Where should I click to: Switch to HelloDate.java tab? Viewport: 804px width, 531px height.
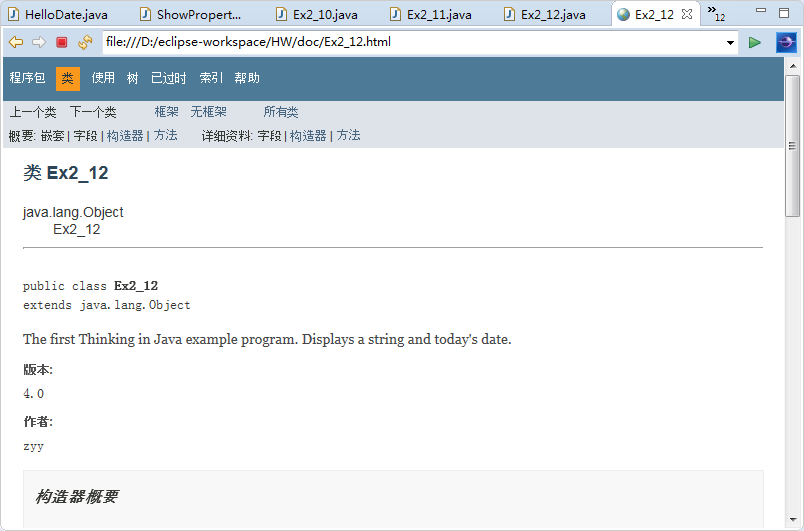tap(58, 14)
